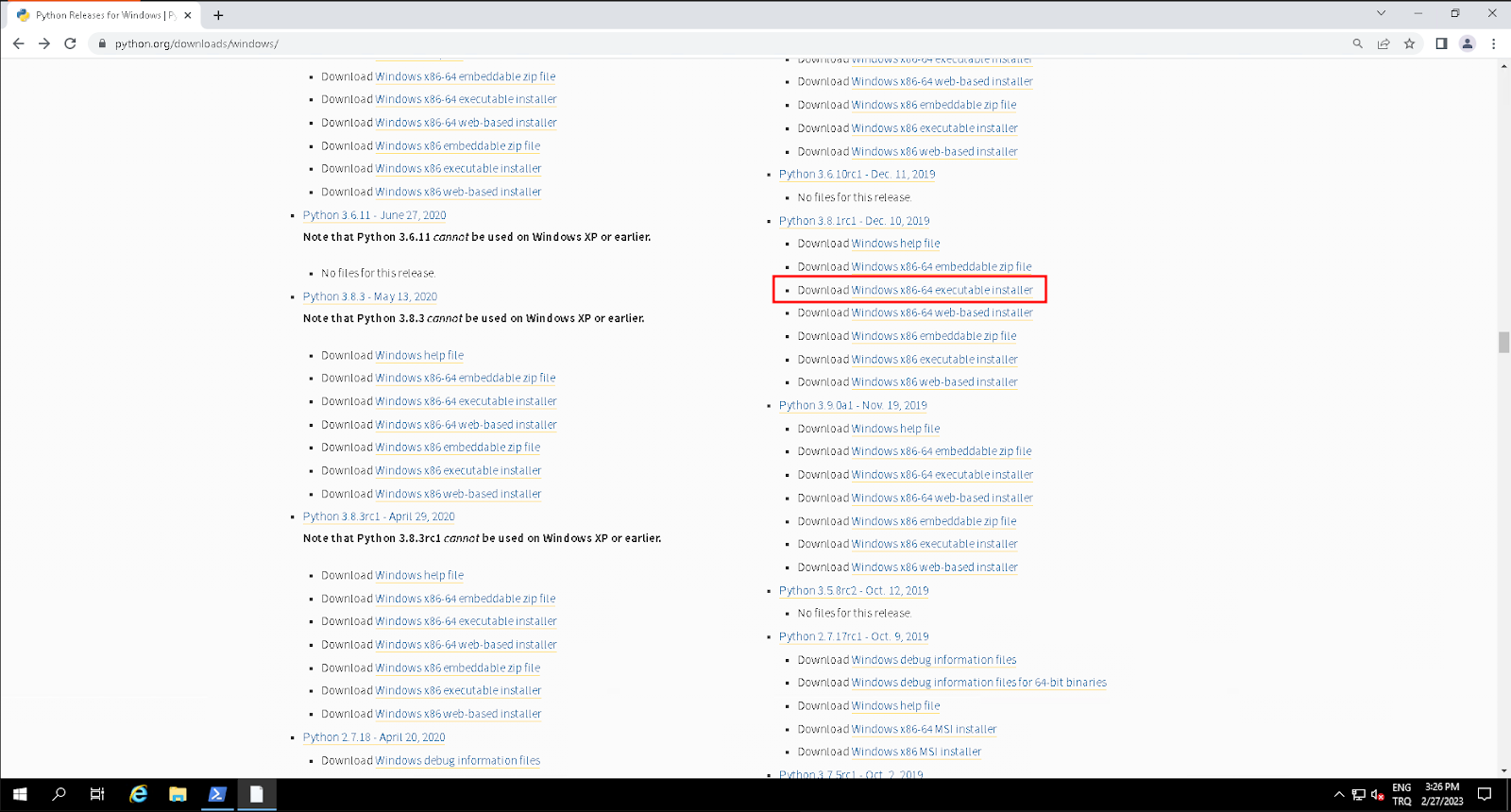The height and width of the screenshot is (812, 1511).
Task: Download the Windows x86 MSI installer
Action: pyautogui.click(x=916, y=752)
